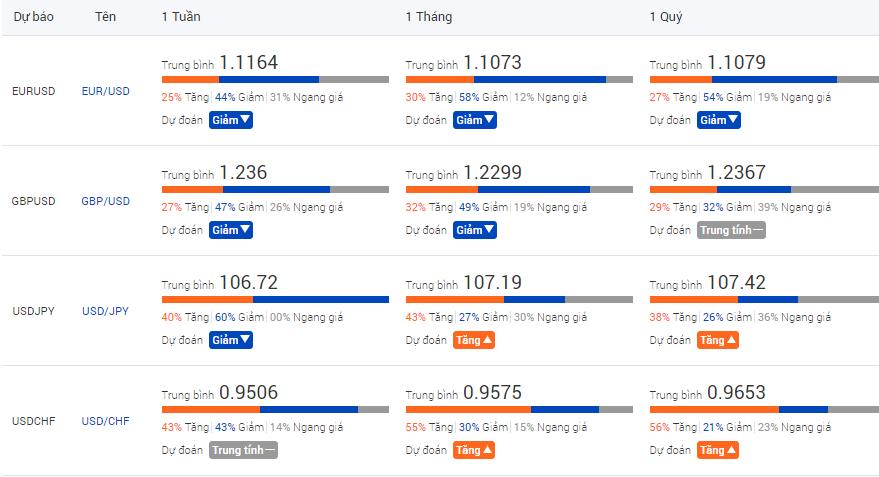
Task: Open the USD/CHF pair link
Action: (x=106, y=421)
